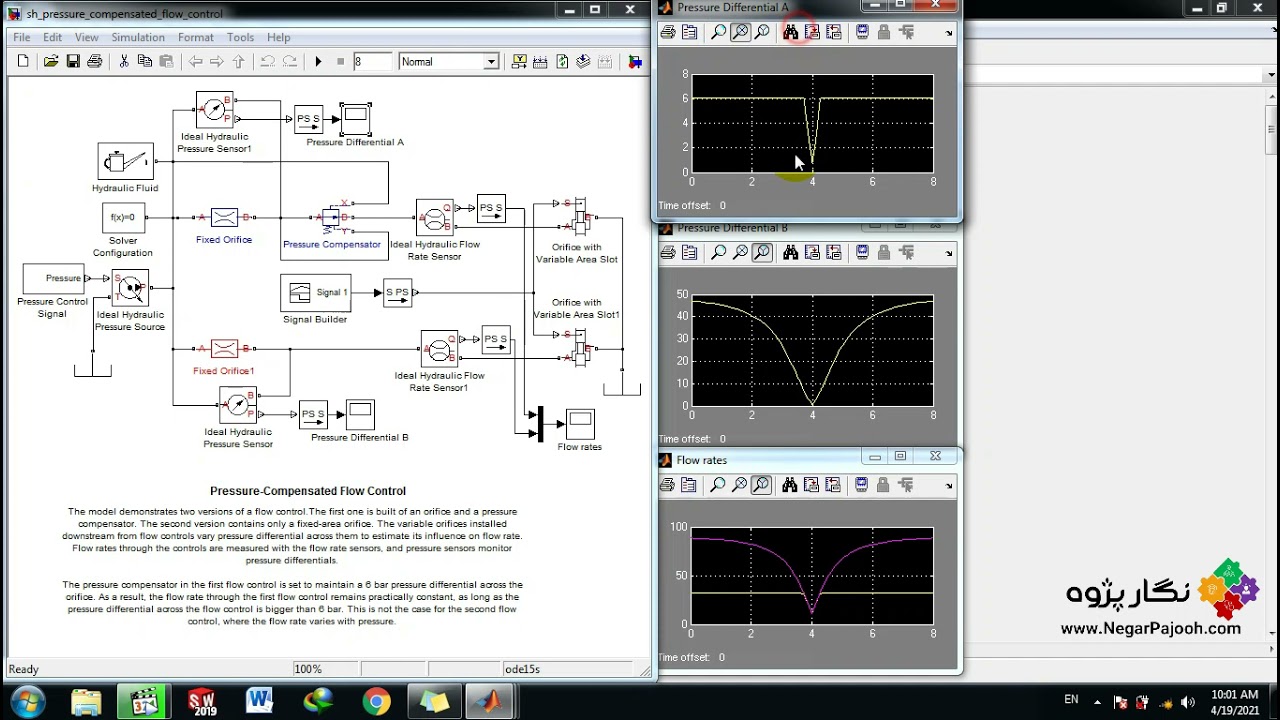Edit the simulation stop time field

point(372,62)
